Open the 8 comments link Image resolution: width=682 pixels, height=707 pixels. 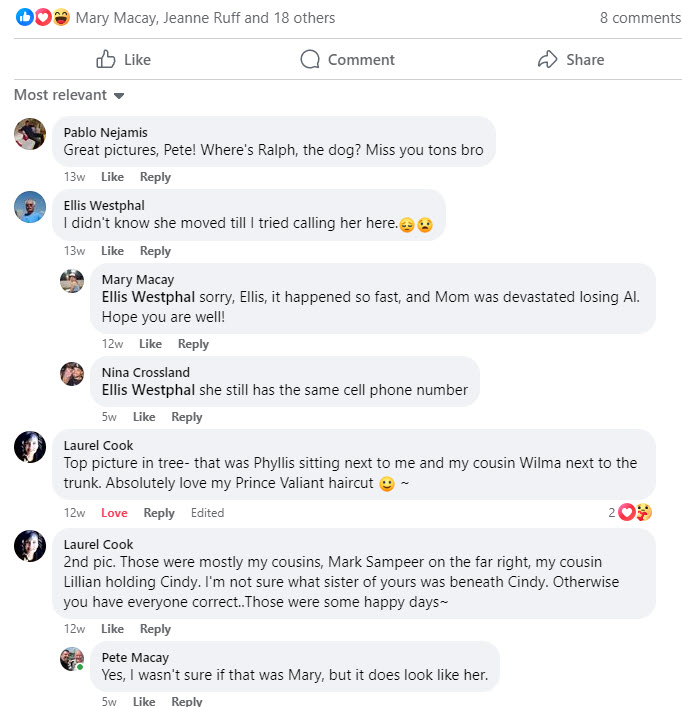point(640,18)
